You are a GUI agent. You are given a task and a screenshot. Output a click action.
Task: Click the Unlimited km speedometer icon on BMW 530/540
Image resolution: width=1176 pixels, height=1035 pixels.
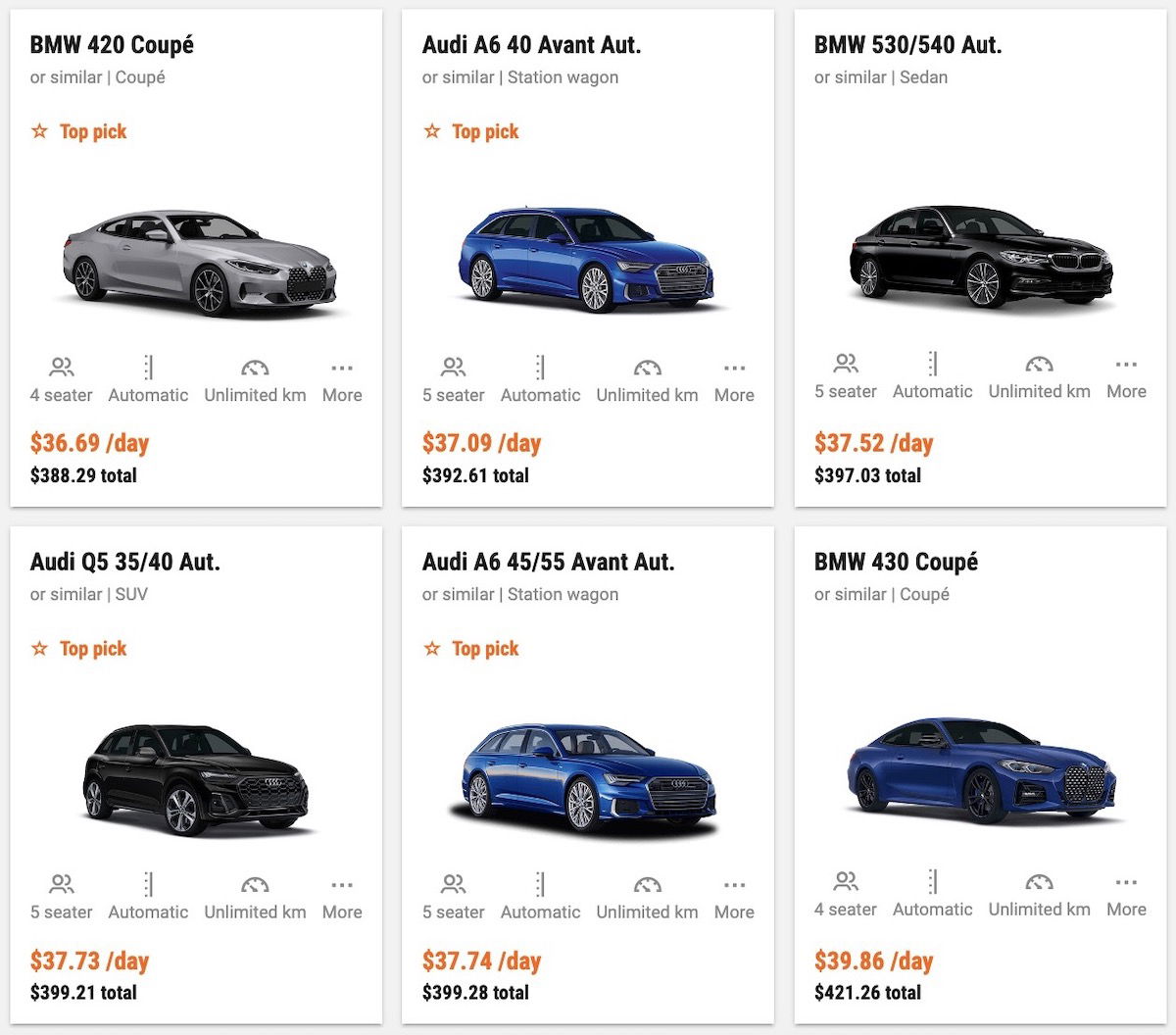[x=1038, y=365]
